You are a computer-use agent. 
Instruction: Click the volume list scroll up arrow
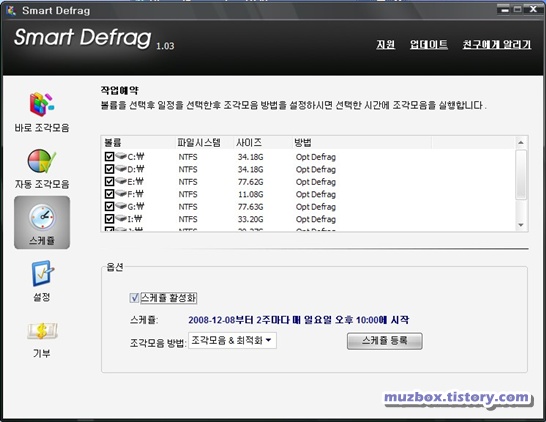click(x=521, y=142)
